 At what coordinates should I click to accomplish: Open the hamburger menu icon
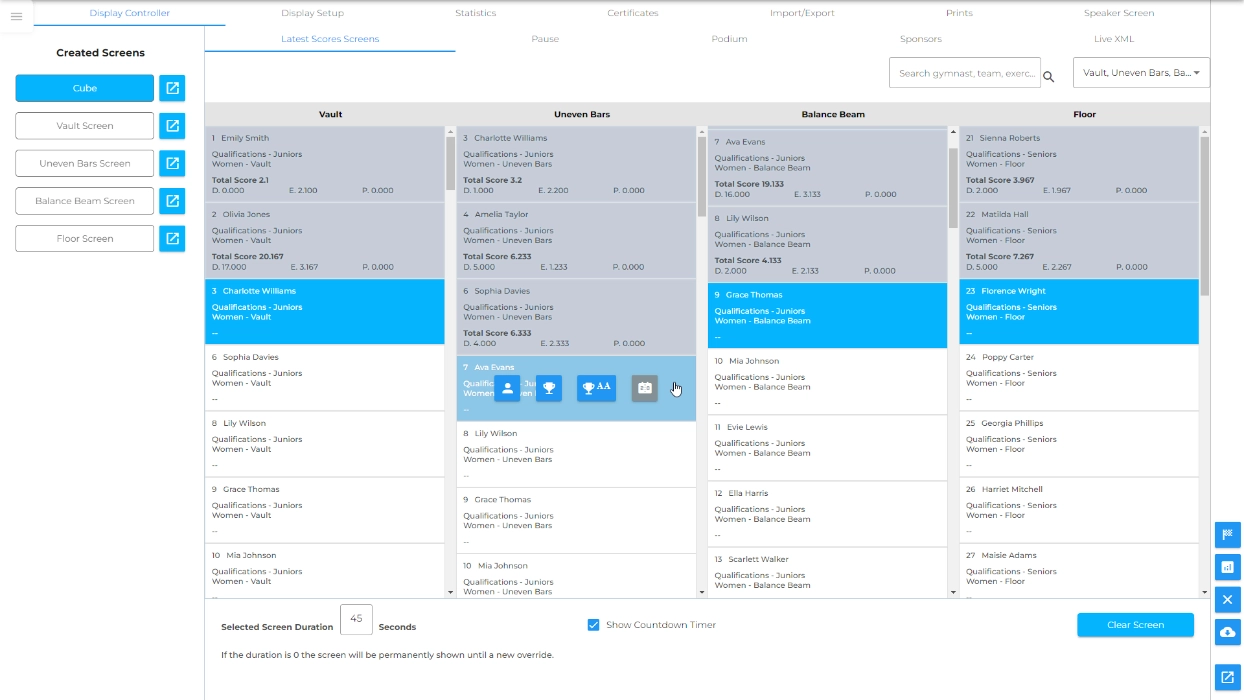tap(16, 16)
